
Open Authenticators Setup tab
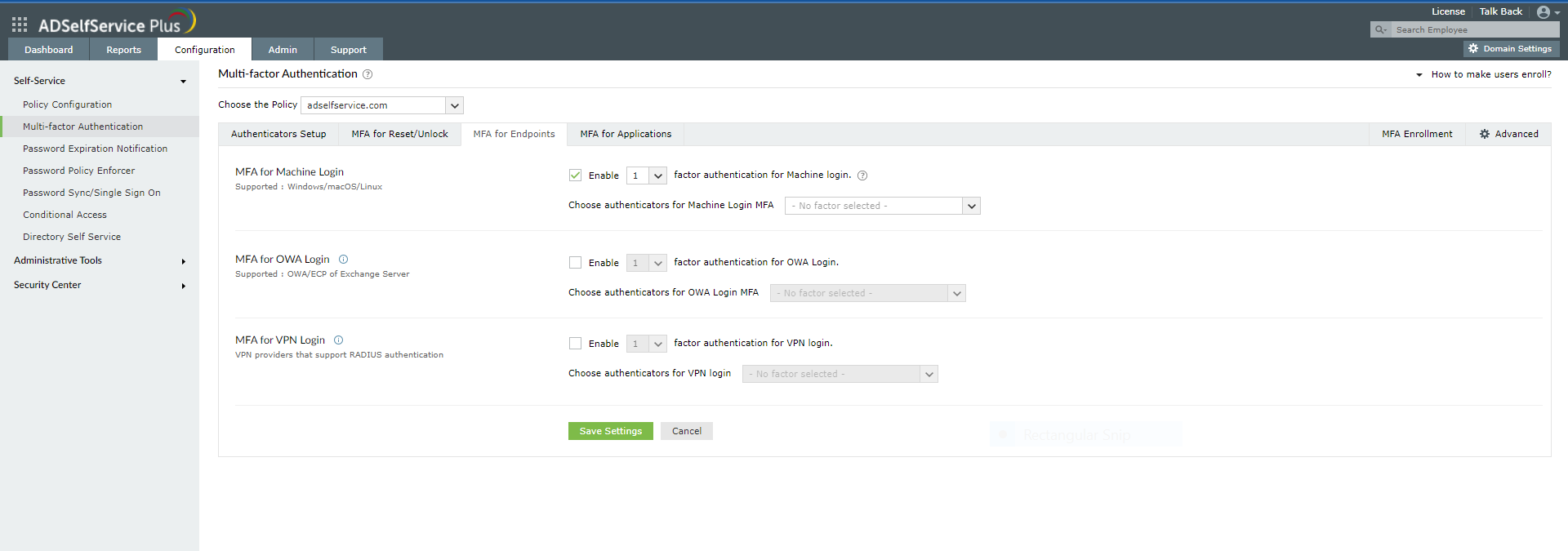(x=278, y=134)
